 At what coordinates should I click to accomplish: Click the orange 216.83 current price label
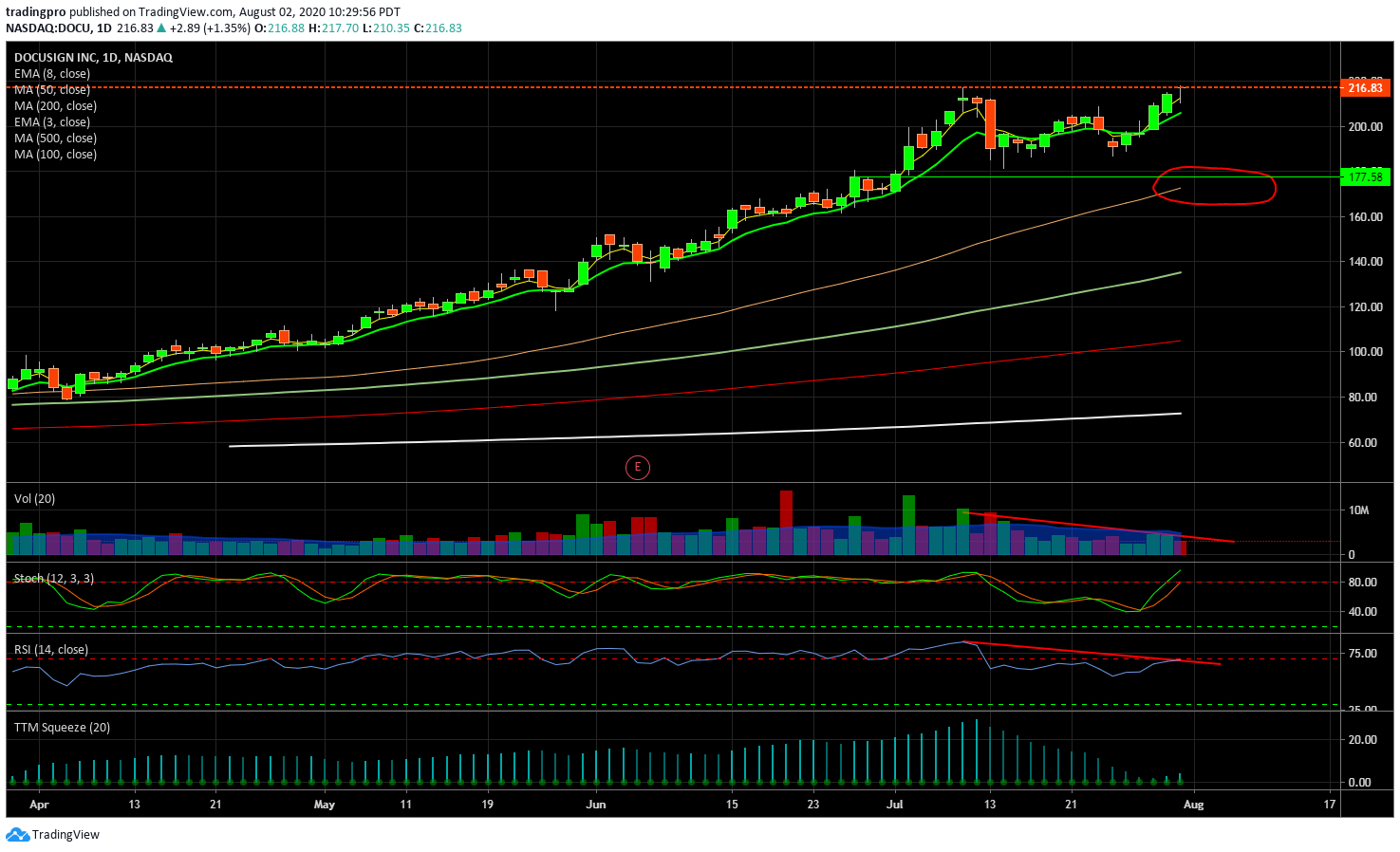click(x=1365, y=87)
